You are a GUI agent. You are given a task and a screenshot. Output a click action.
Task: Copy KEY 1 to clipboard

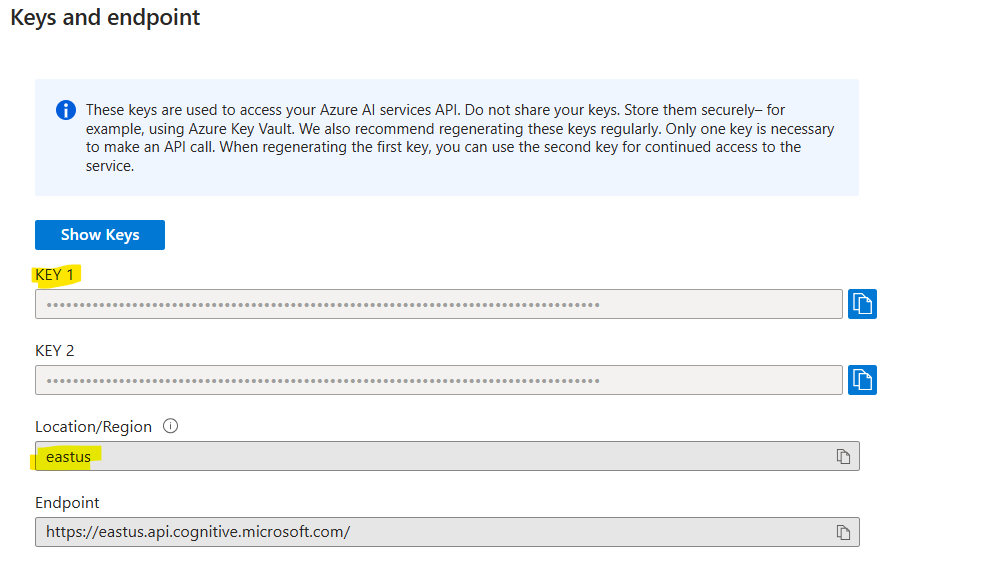click(x=862, y=304)
